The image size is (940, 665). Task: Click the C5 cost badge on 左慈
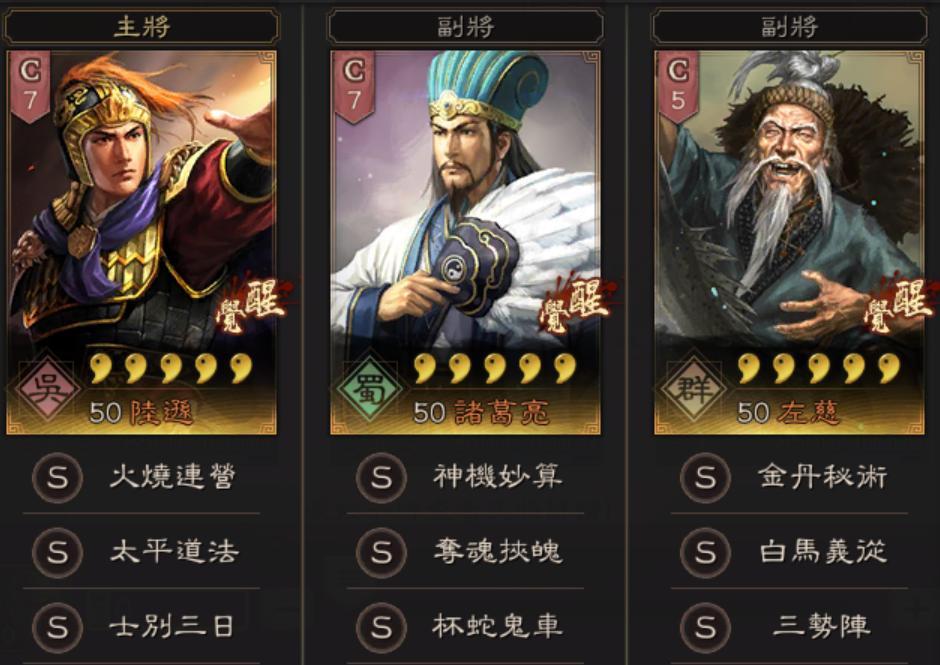[x=678, y=86]
